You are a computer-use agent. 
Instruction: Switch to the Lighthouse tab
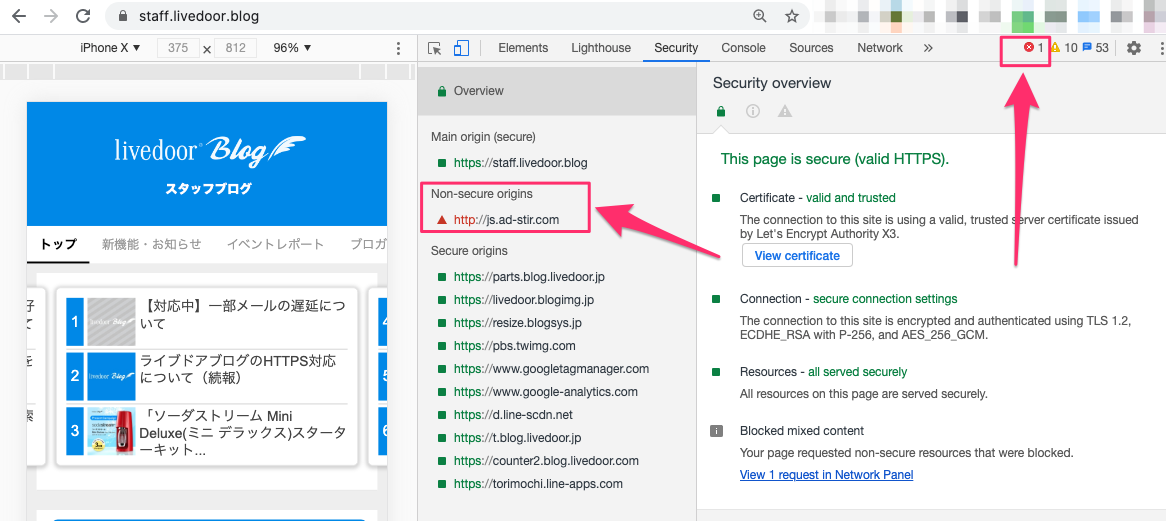coord(601,48)
